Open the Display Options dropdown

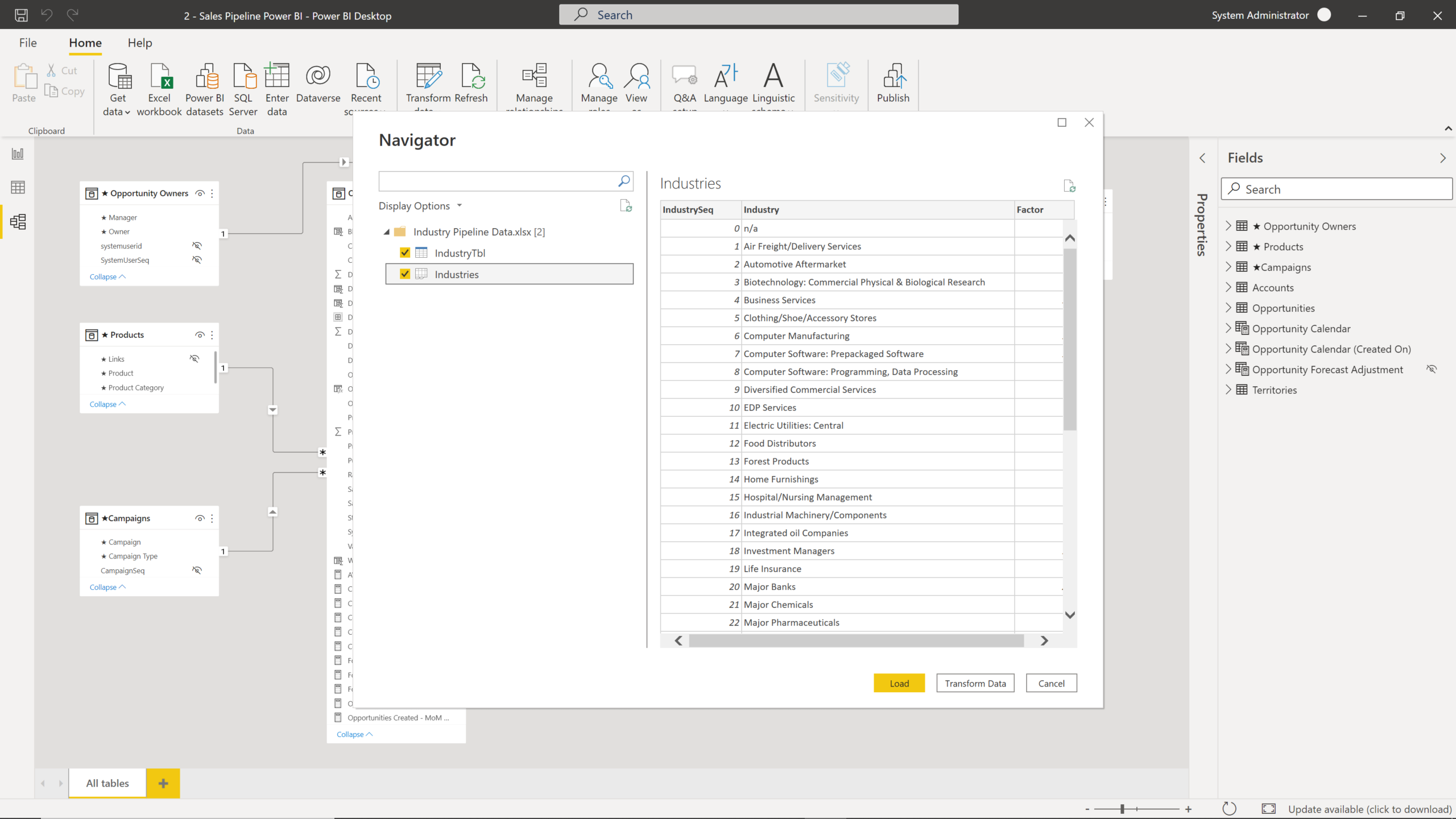(x=420, y=206)
